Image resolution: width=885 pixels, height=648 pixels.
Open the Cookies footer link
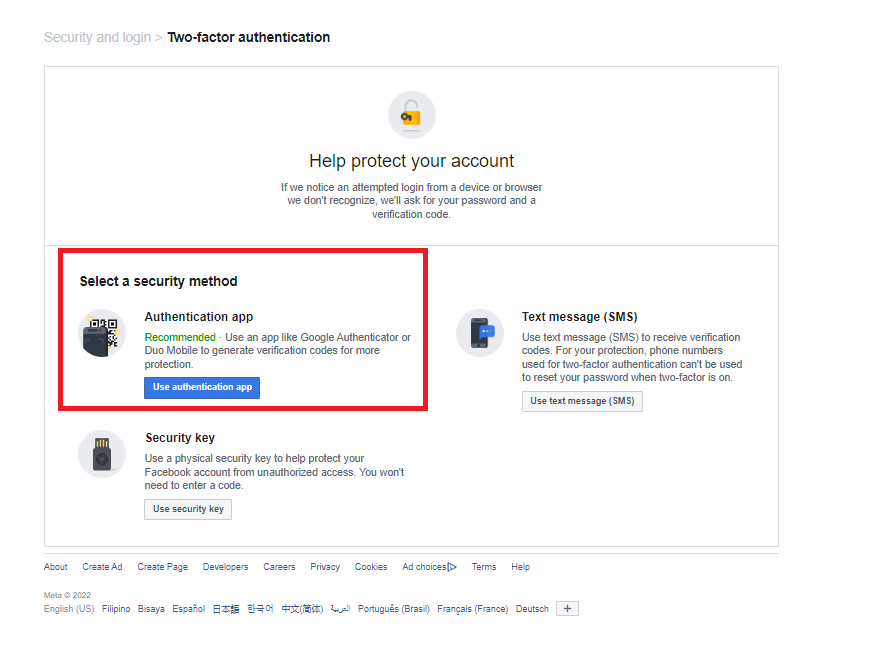(371, 567)
